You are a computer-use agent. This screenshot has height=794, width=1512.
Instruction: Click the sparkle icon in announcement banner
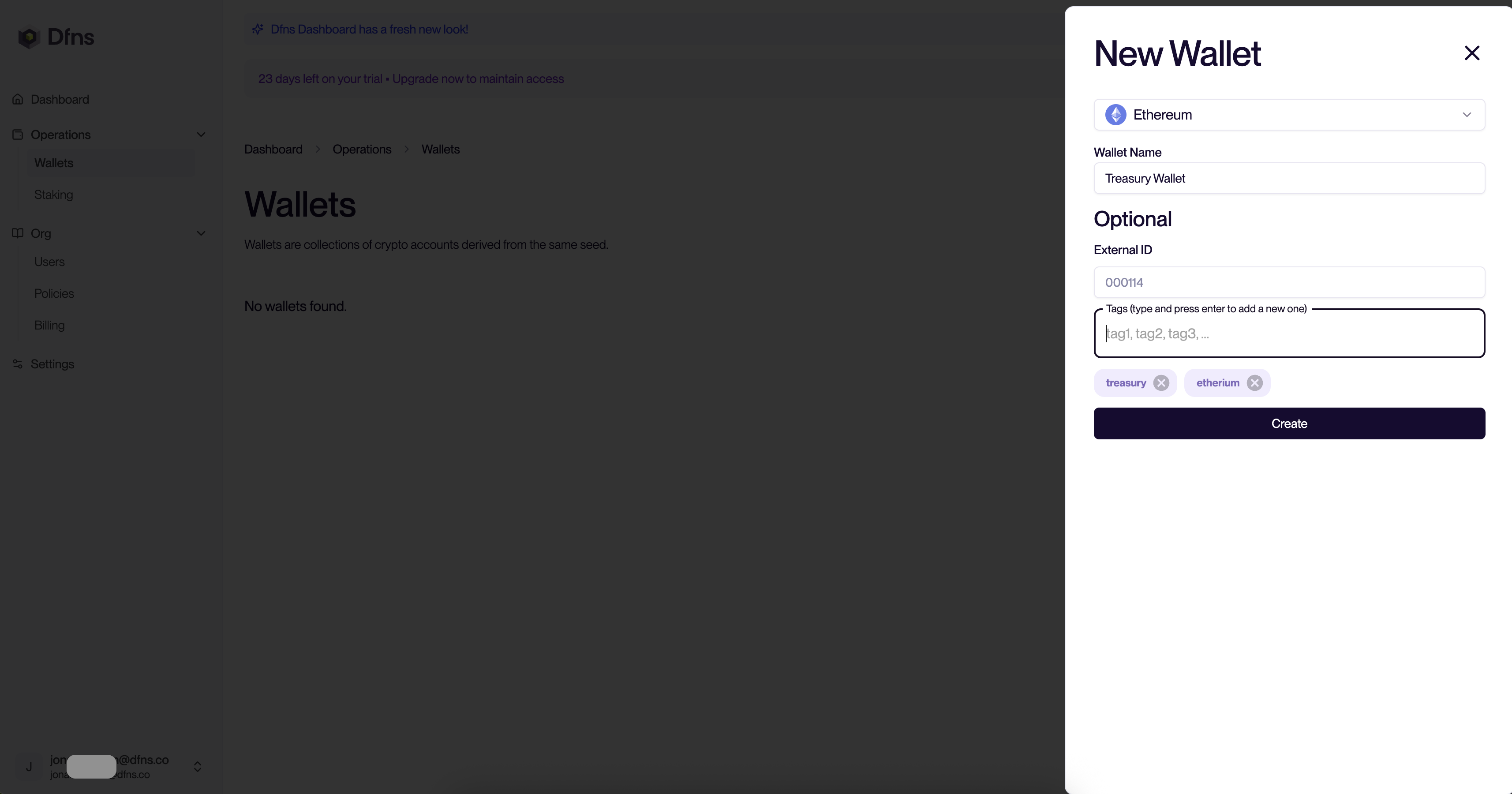coord(258,30)
